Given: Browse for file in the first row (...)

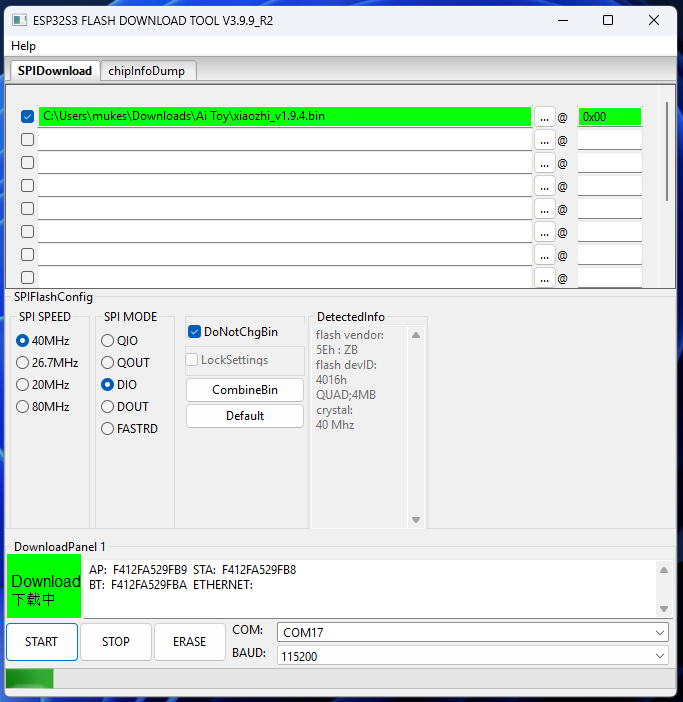Looking at the screenshot, I should 544,117.
